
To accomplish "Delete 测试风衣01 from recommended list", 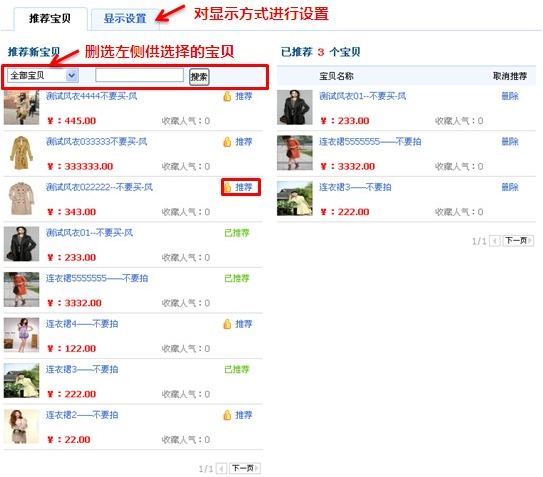I will 510,96.
